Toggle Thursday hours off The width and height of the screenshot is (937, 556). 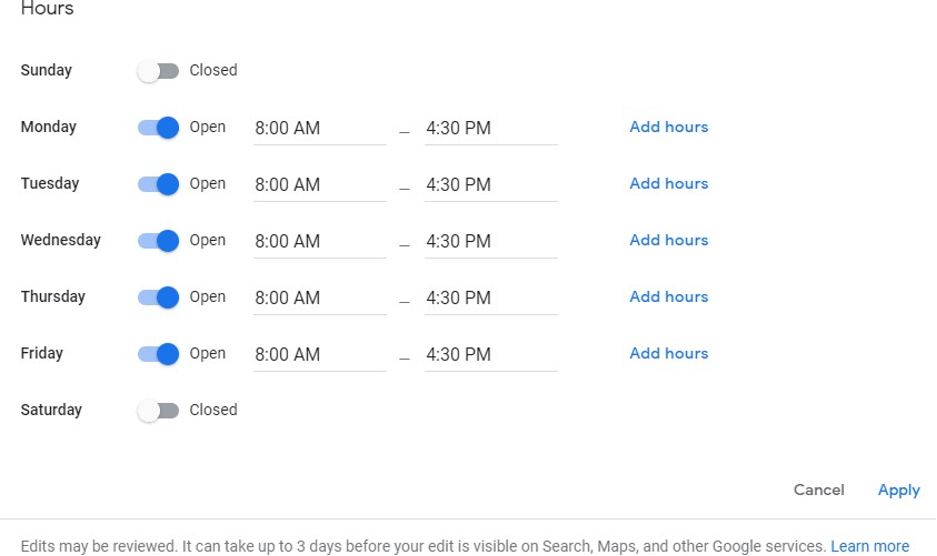(158, 297)
